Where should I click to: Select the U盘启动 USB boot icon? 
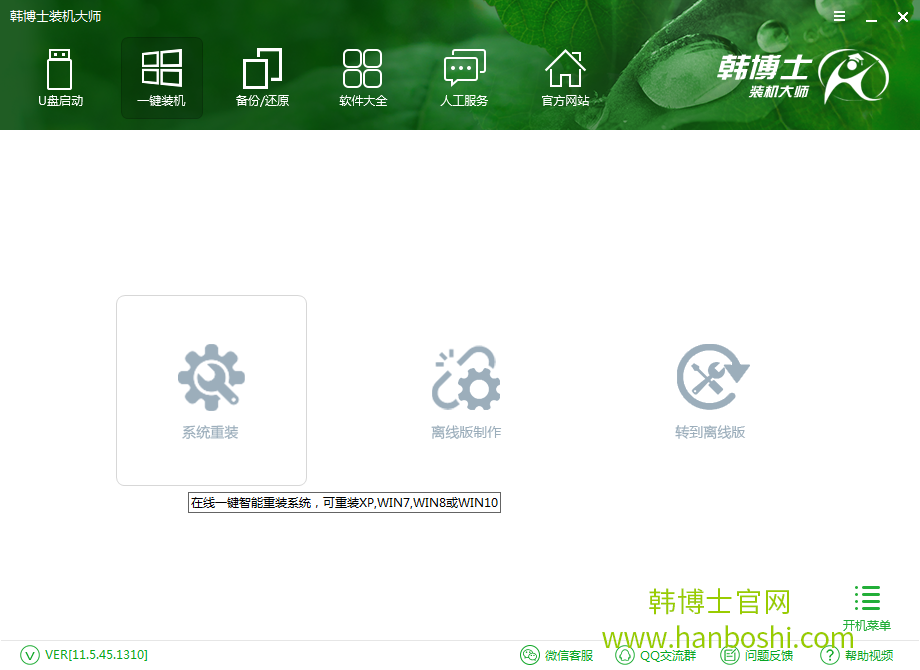(60, 78)
